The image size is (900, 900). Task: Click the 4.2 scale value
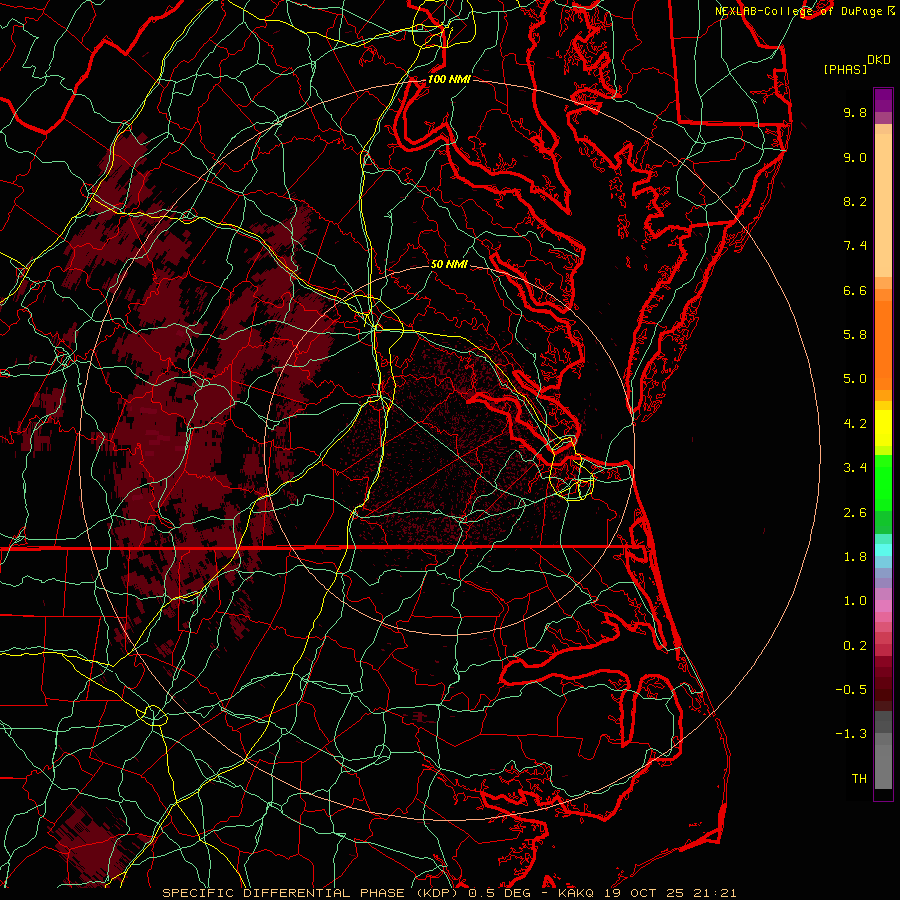coord(855,424)
